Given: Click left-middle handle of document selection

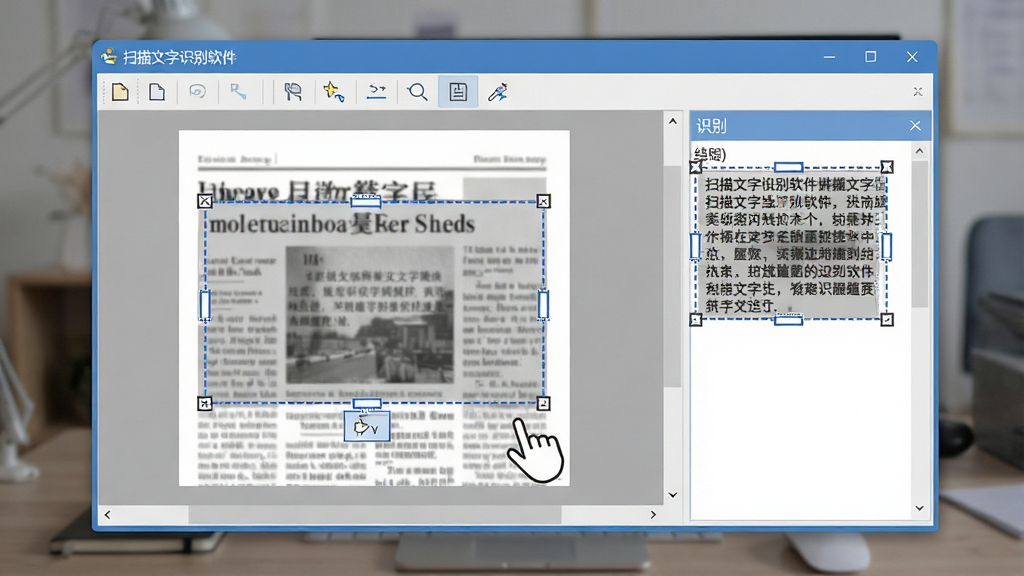Looking at the screenshot, I should coord(205,305).
